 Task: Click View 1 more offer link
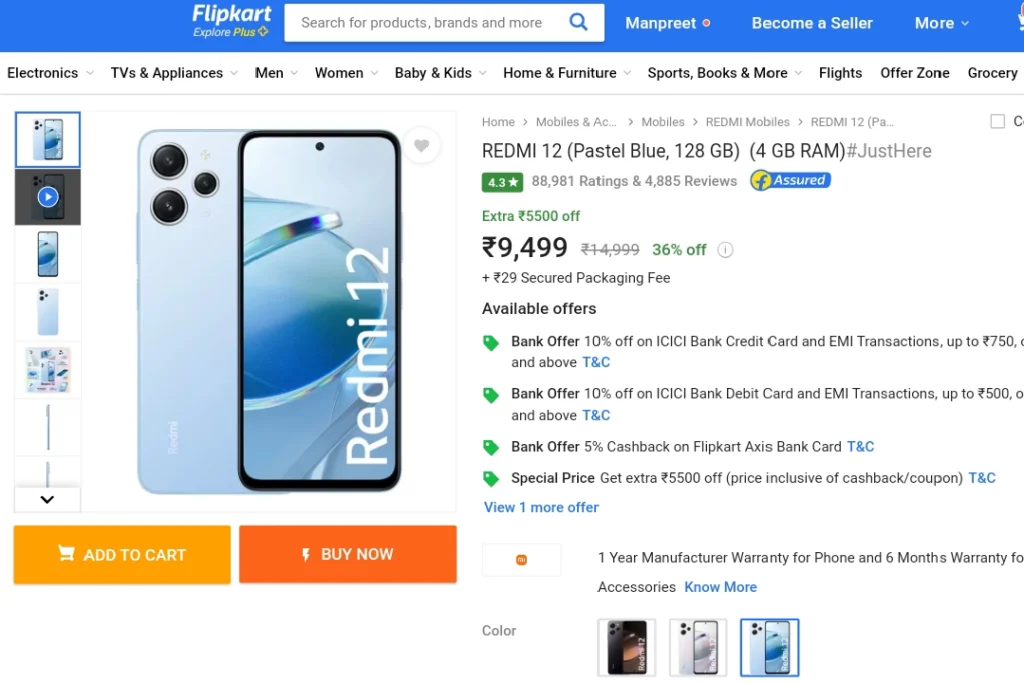541,507
